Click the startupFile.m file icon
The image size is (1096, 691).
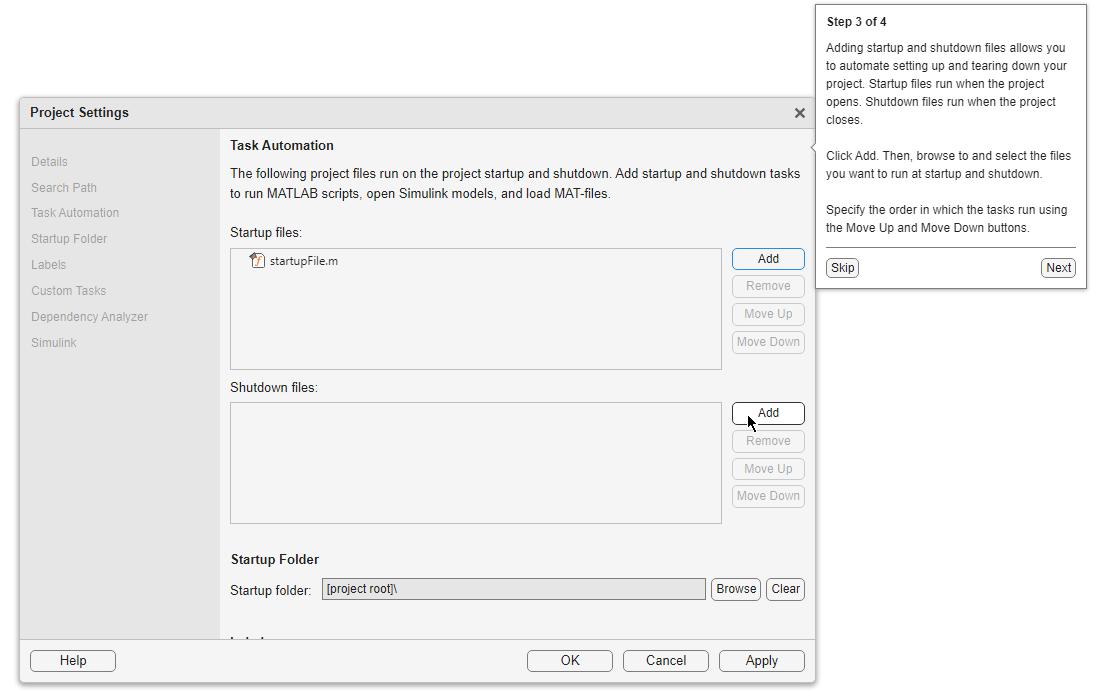coord(257,261)
